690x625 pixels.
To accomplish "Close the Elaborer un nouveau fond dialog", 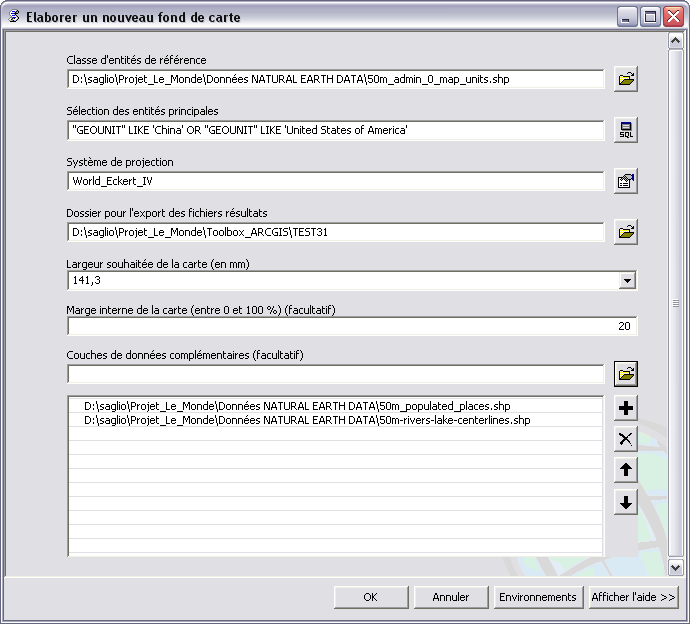I will point(674,17).
